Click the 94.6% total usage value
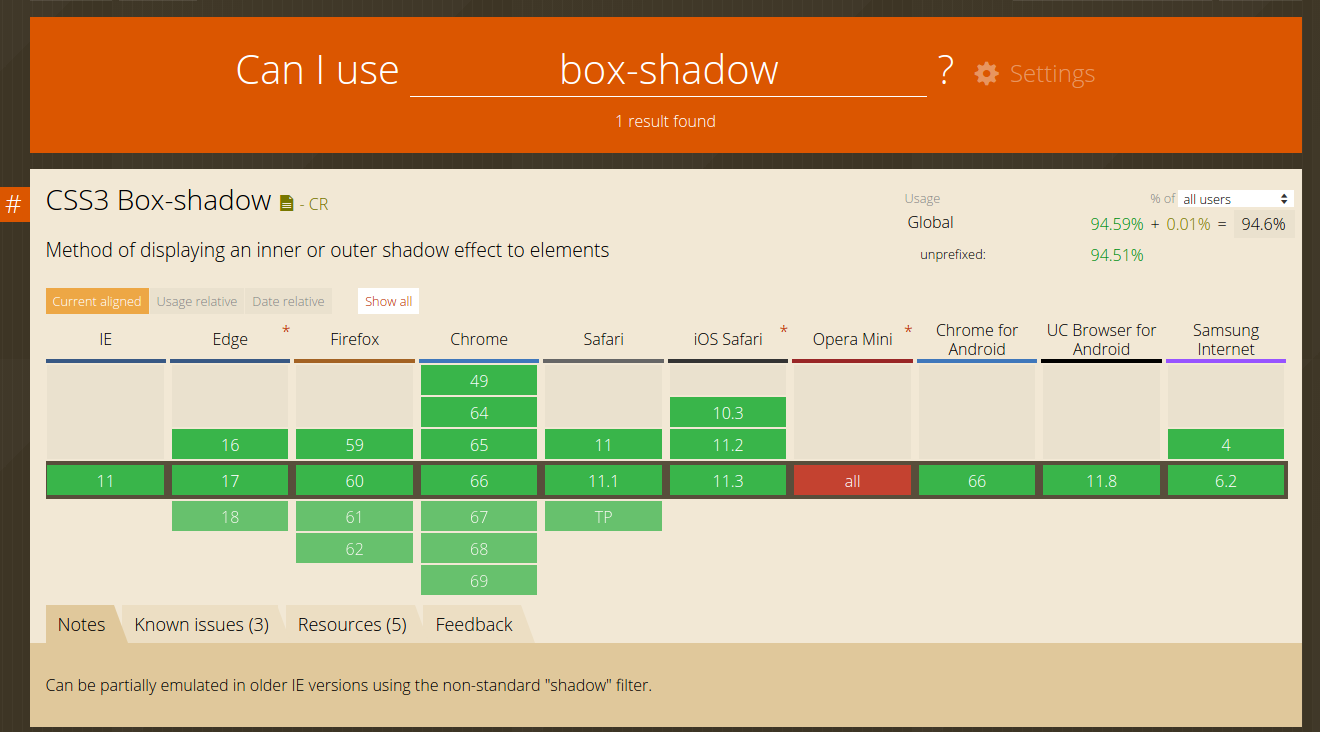This screenshot has height=732, width=1320. (1263, 224)
